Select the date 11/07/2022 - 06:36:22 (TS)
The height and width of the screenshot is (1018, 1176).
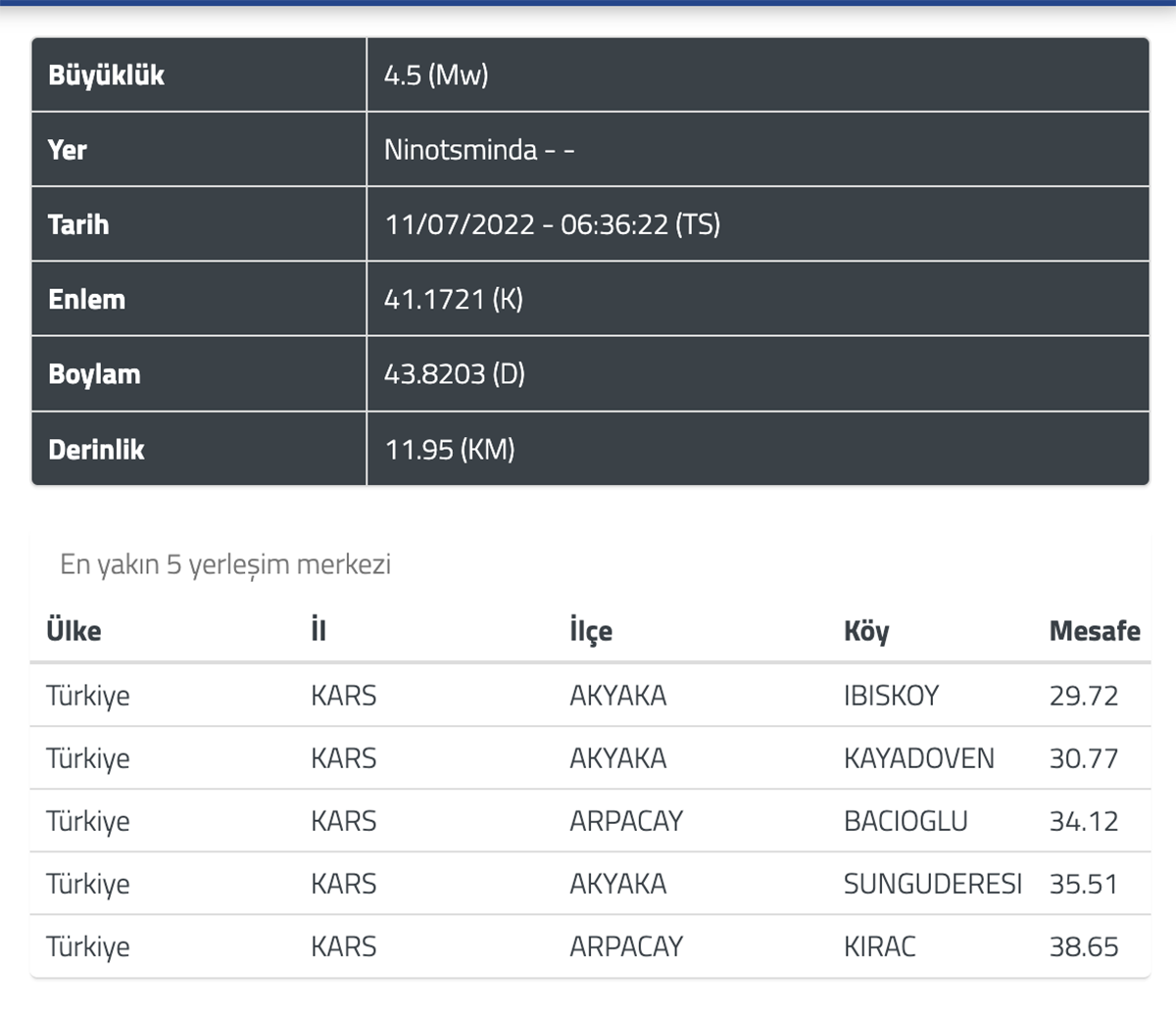pos(552,224)
